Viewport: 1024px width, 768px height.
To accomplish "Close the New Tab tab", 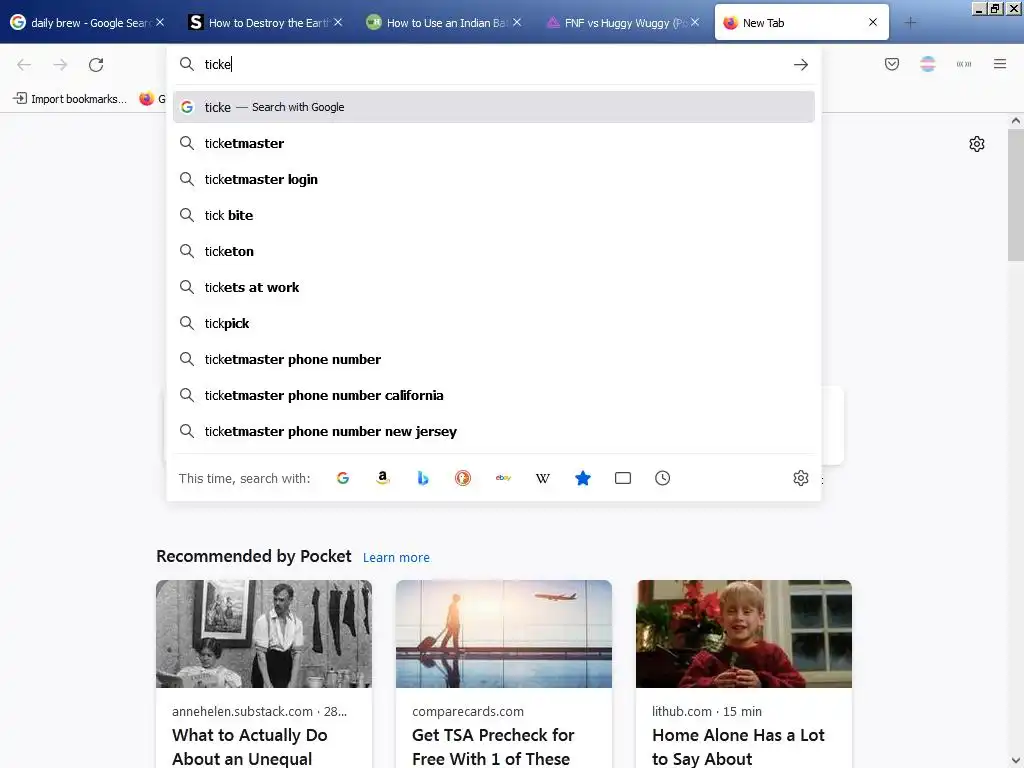I will pos(873,22).
